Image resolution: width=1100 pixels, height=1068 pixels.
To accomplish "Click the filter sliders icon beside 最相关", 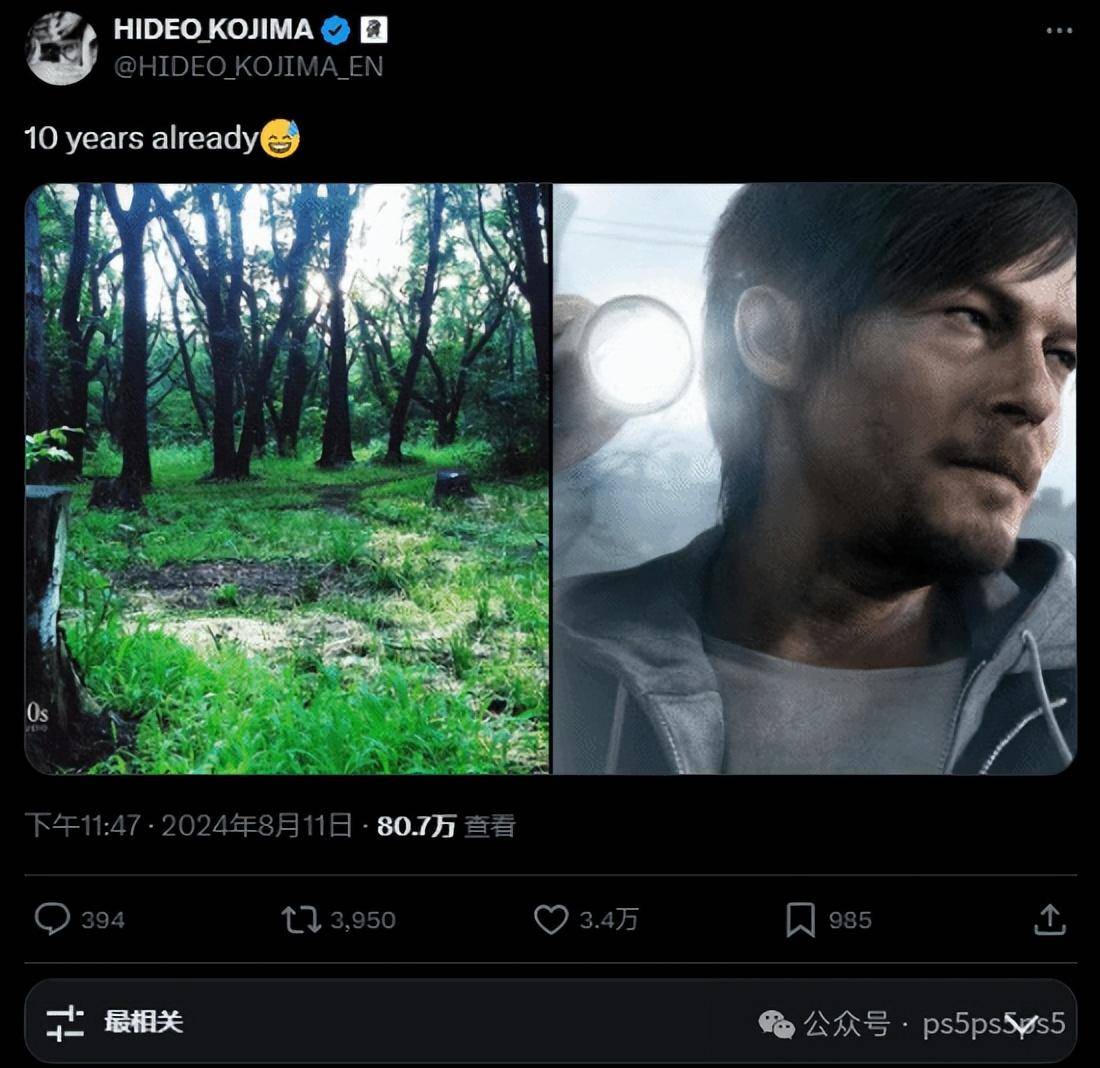I will [65, 1022].
